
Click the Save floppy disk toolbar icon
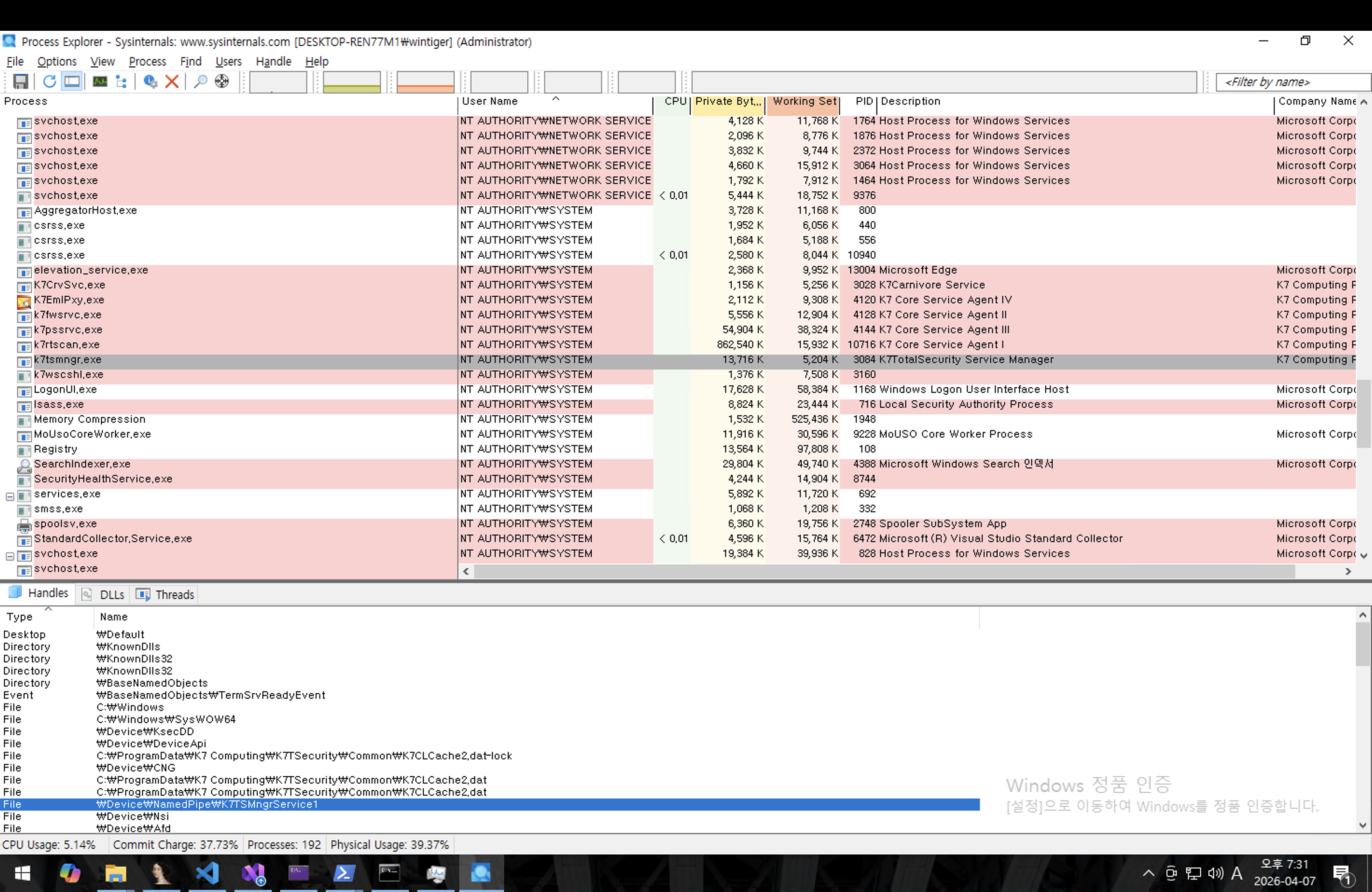coord(21,81)
